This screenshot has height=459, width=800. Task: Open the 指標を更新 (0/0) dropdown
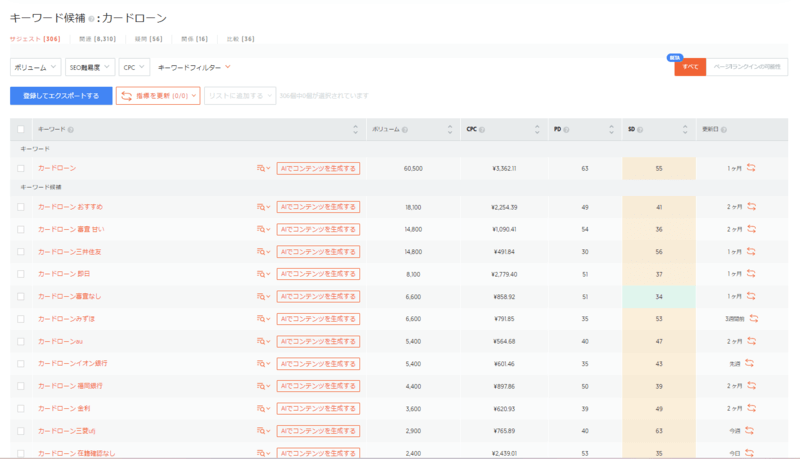(x=158, y=95)
